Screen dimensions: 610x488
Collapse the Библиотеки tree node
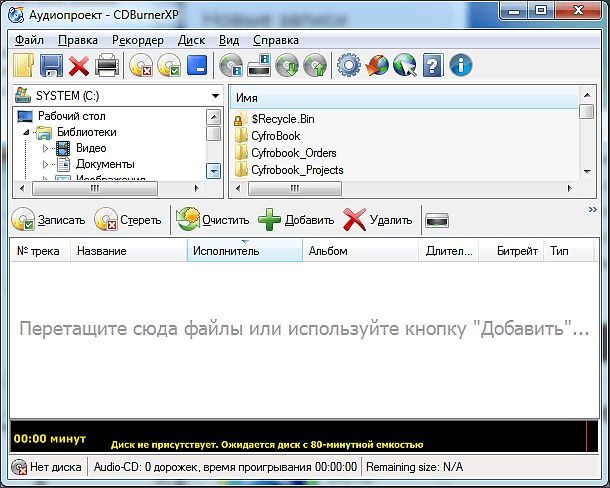pos(26,133)
